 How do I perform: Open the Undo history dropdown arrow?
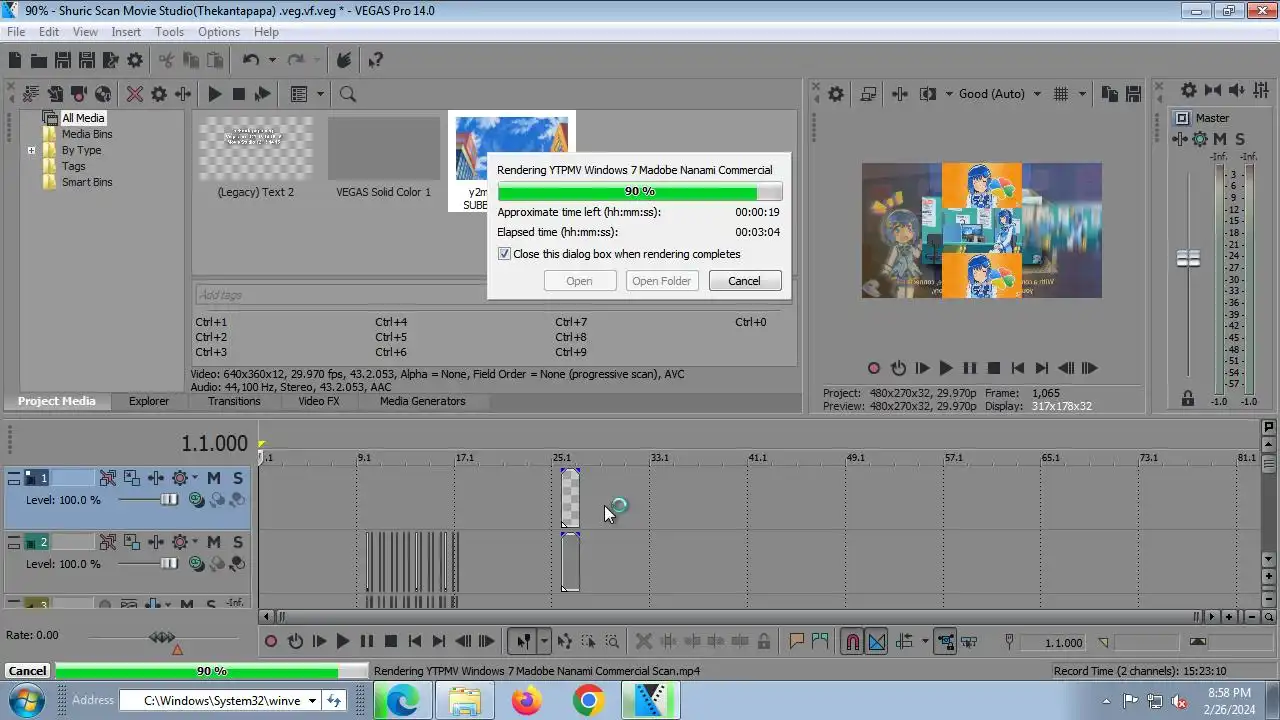pos(272,60)
